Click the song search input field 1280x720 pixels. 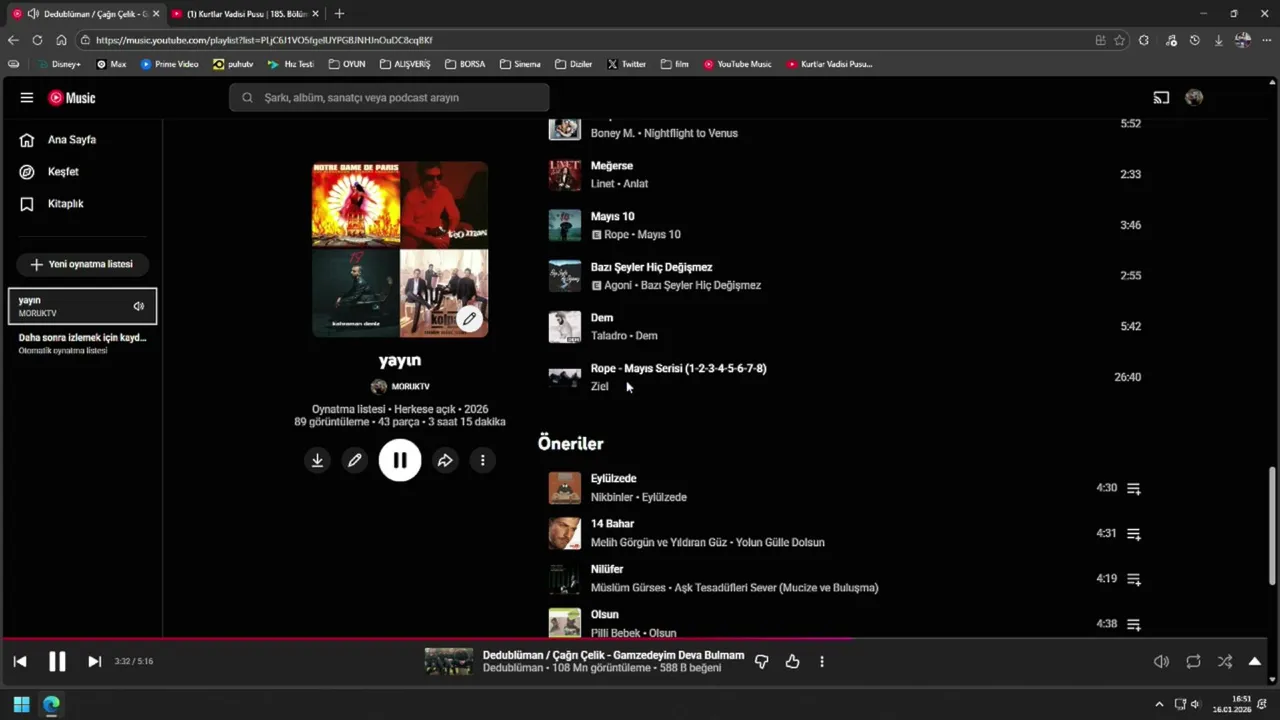[389, 98]
